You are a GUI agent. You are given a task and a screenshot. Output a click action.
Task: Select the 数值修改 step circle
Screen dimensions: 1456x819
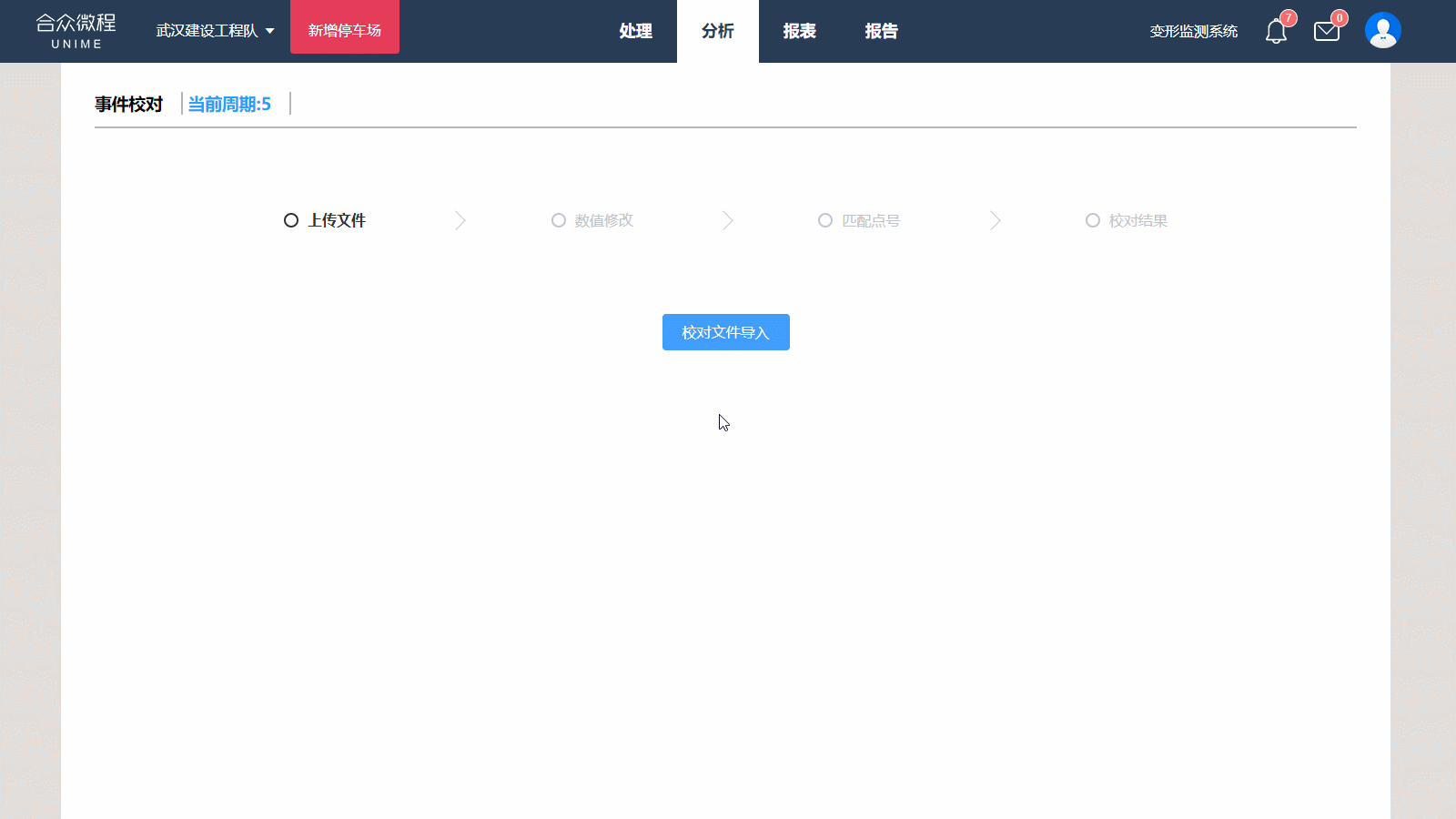[x=559, y=221]
